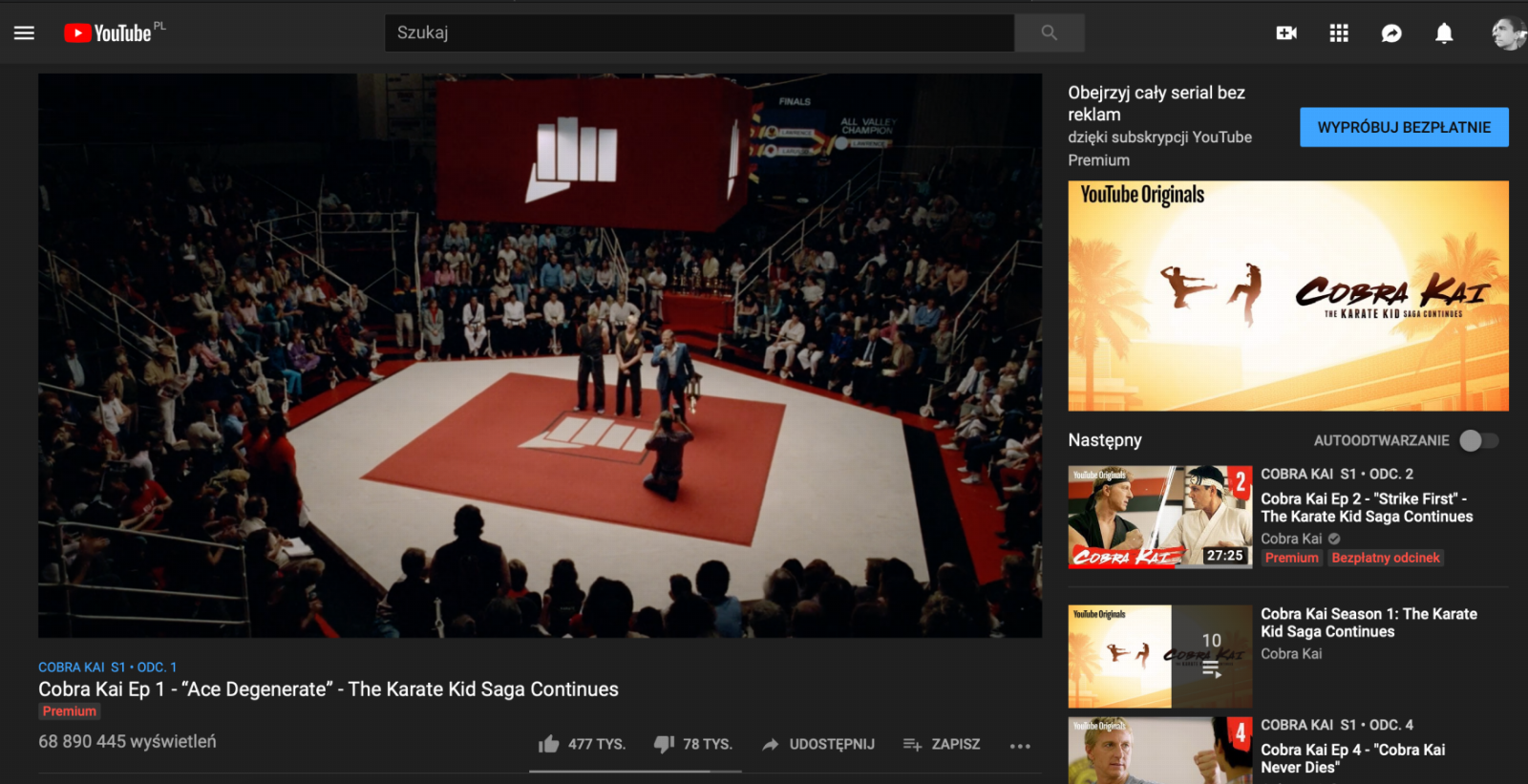Click the view count 68 890 445 wyświetleń
1528x784 pixels.
[127, 741]
